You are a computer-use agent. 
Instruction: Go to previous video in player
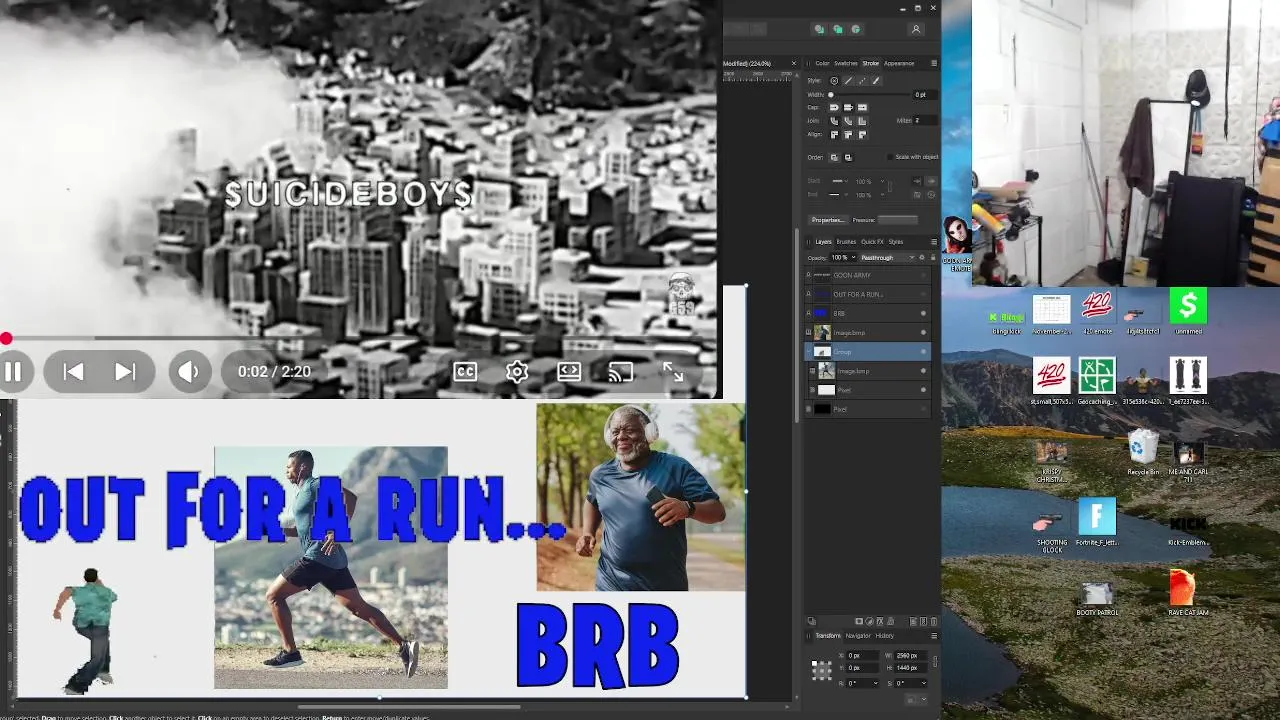coord(73,371)
